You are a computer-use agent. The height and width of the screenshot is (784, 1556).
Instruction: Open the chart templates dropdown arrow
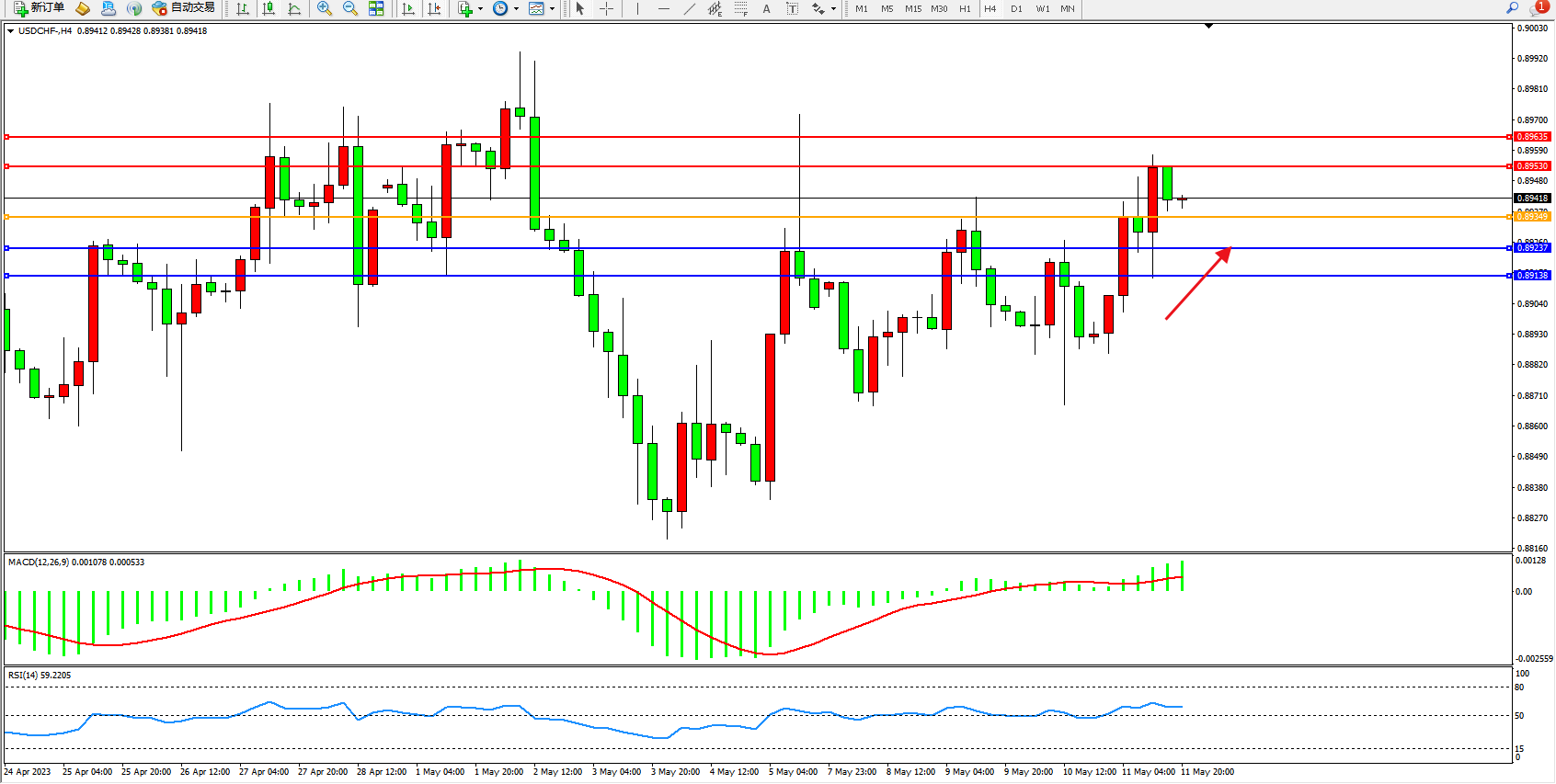552,8
